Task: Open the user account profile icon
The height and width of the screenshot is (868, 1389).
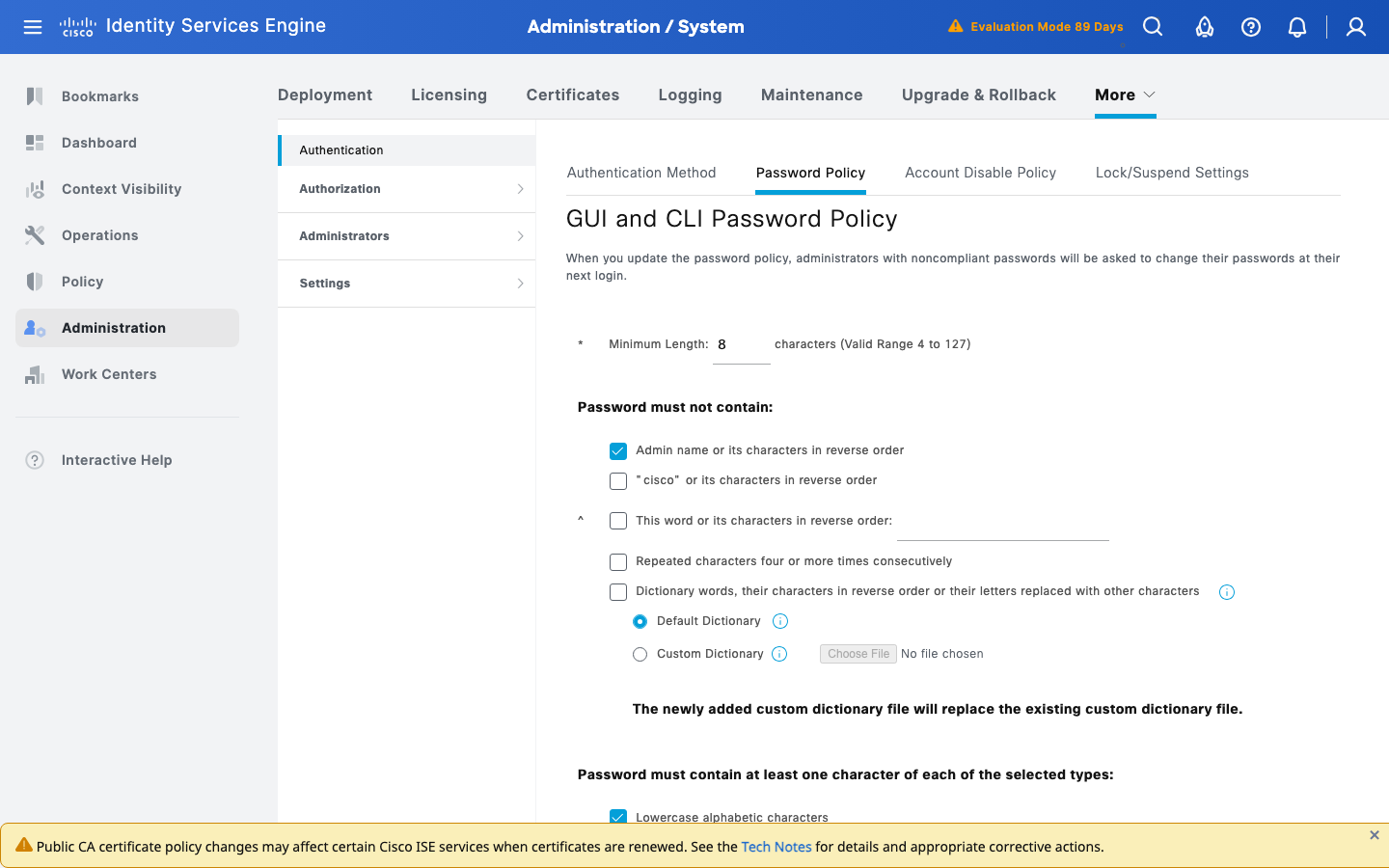Action: pyautogui.click(x=1356, y=27)
